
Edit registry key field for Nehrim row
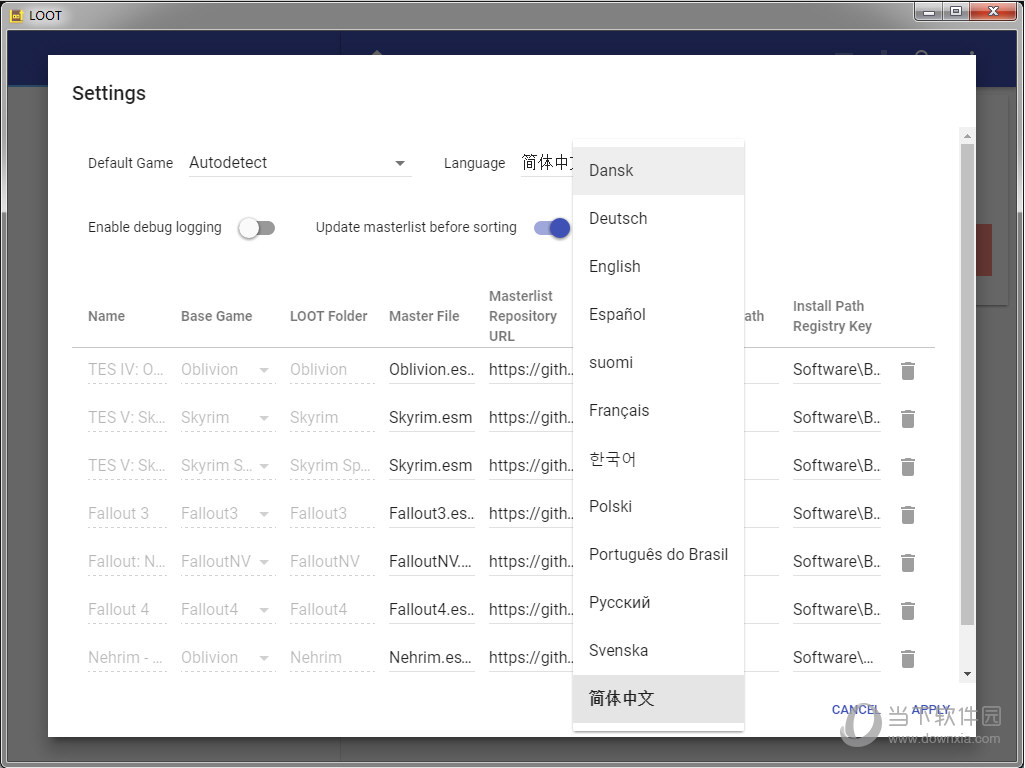pyautogui.click(x=837, y=658)
